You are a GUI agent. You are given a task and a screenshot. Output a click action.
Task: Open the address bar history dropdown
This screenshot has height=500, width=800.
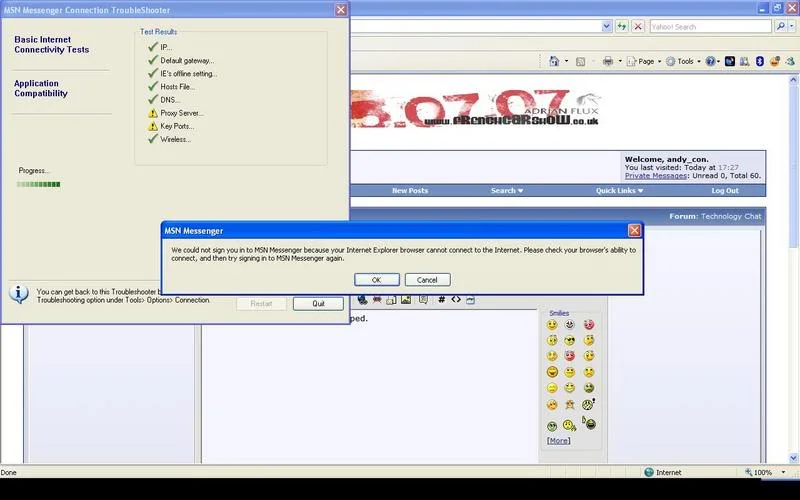606,26
